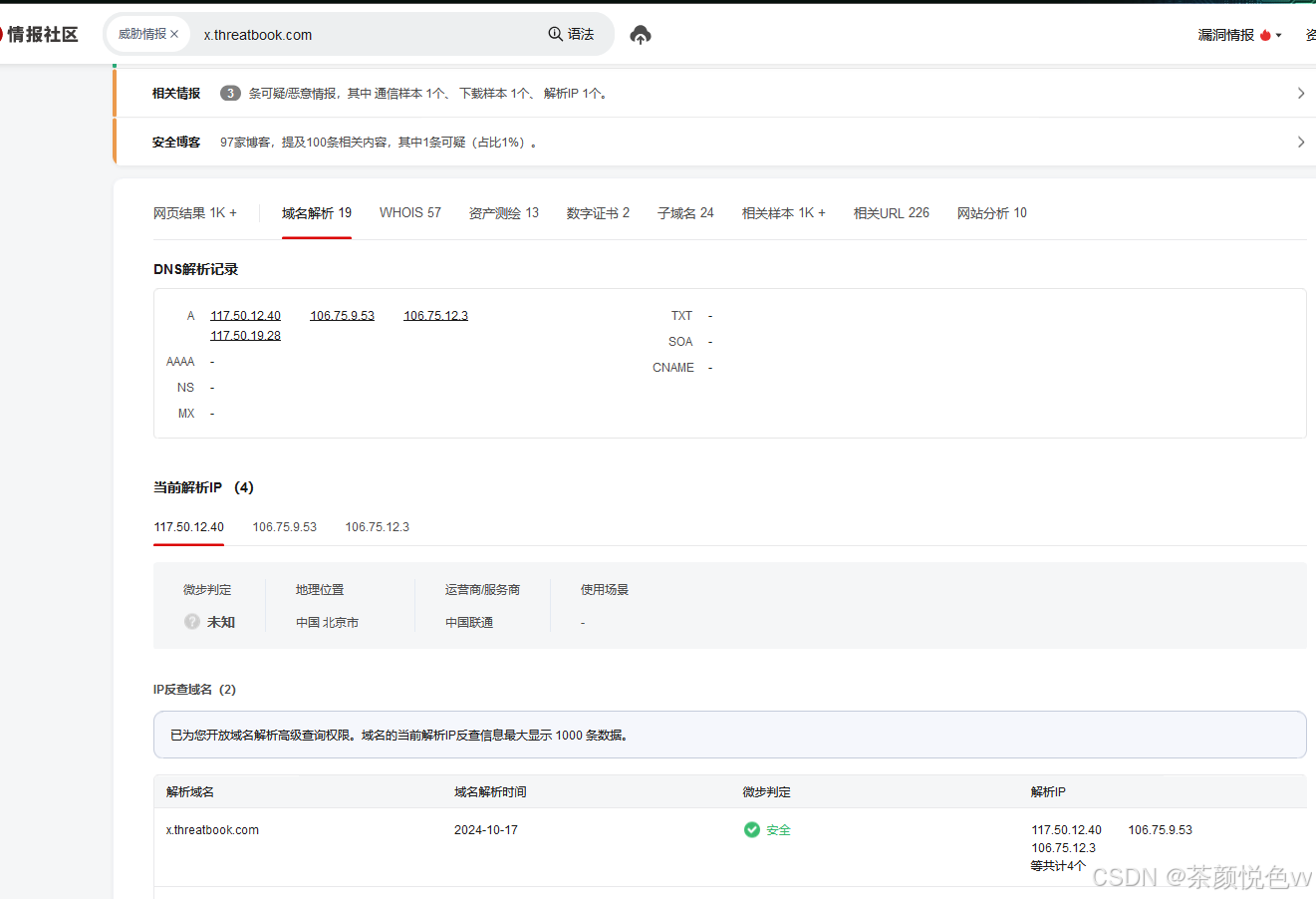
Task: Click the 未知 question mark icon
Action: (x=192, y=621)
